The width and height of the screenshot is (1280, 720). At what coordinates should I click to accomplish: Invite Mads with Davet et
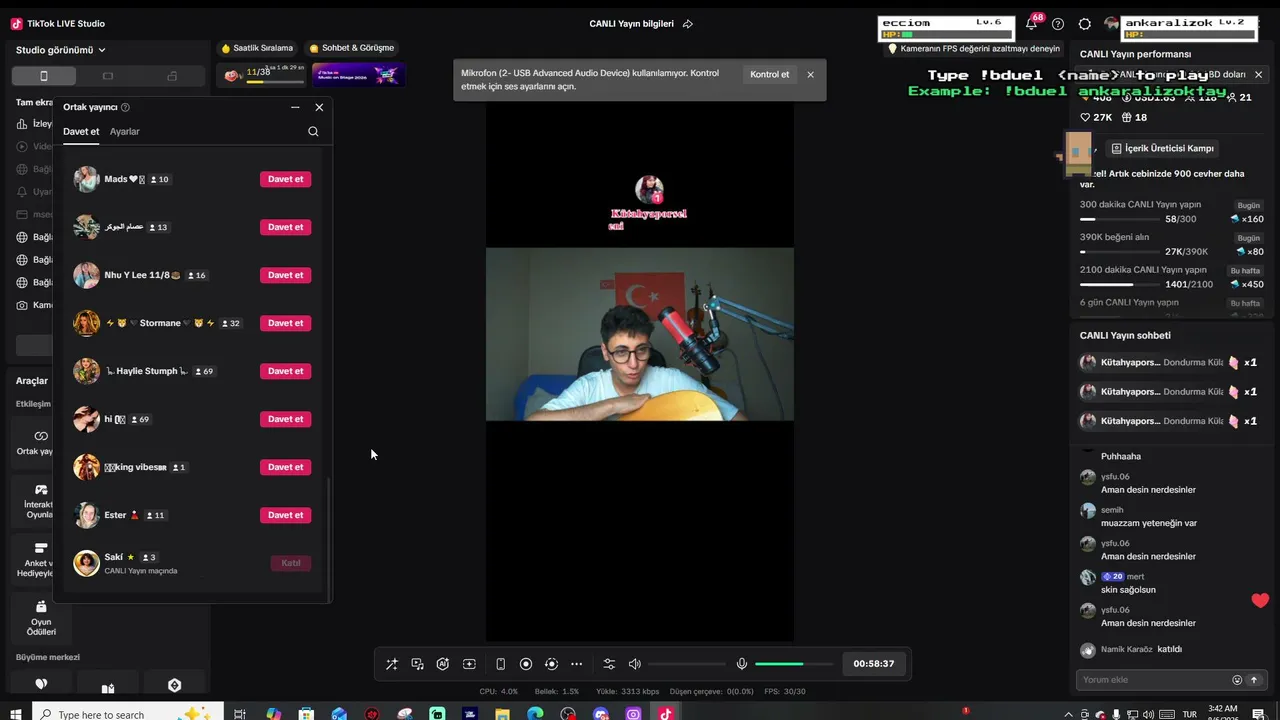pyautogui.click(x=285, y=179)
